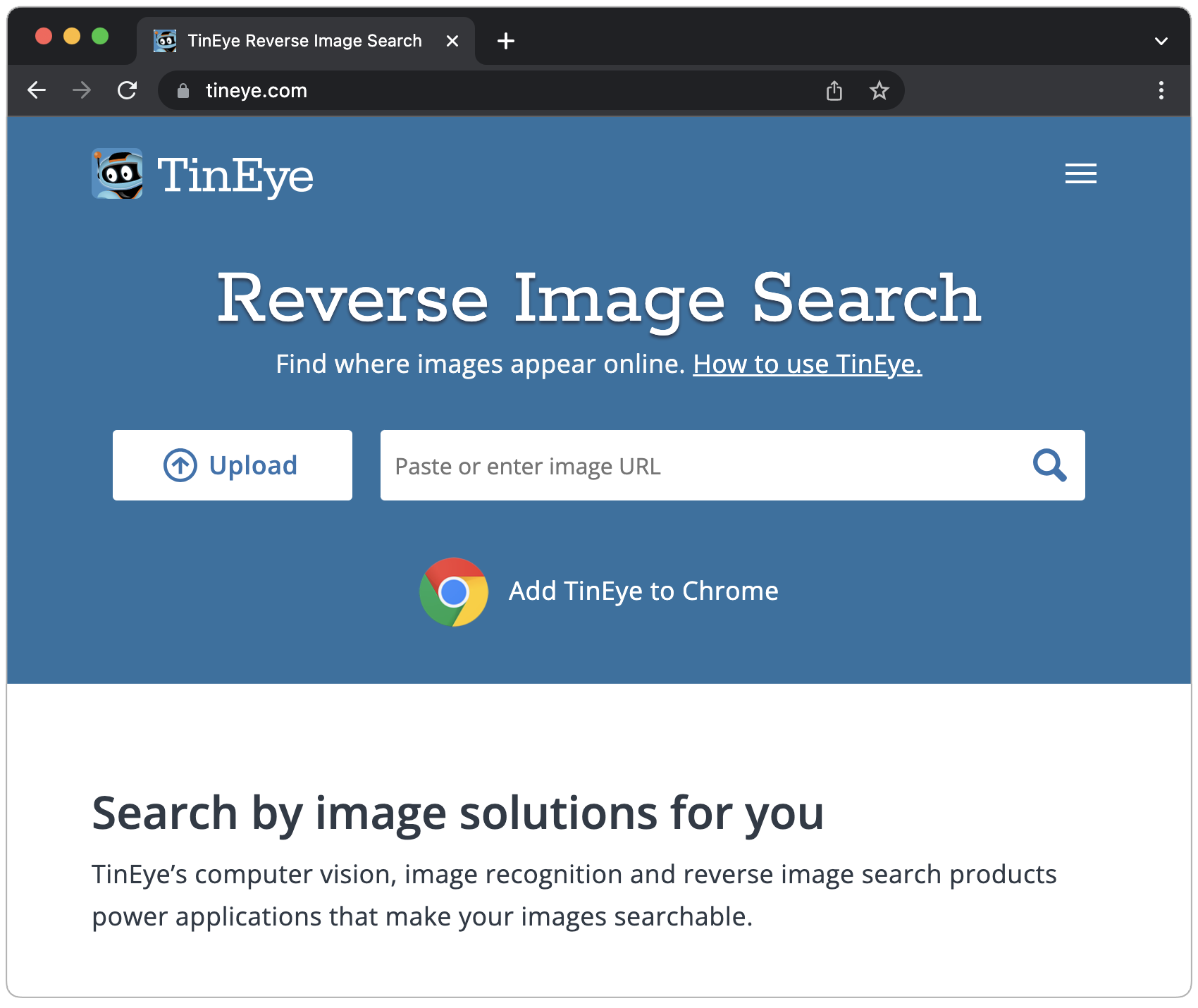This screenshot has height=1008, width=1198.
Task: Open the TinEye hamburger menu
Action: 1081,173
